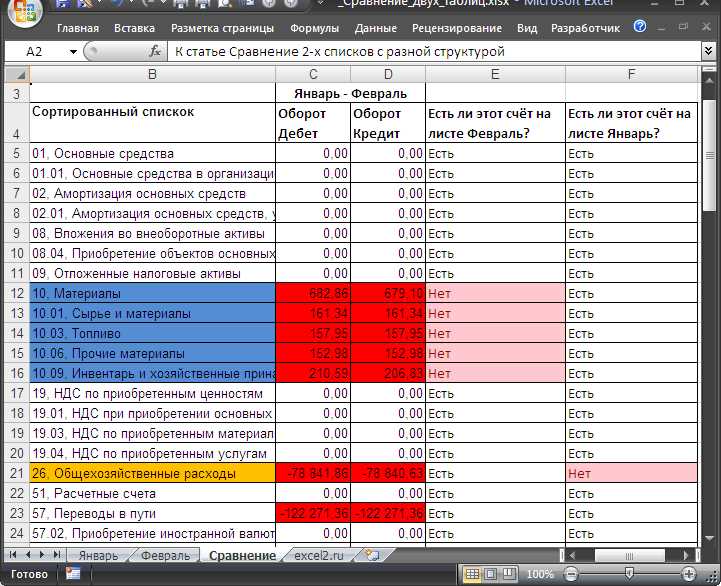Open the Разработчик ribbon tab
Viewport: 721px width, 586px height.
pyautogui.click(x=585, y=28)
